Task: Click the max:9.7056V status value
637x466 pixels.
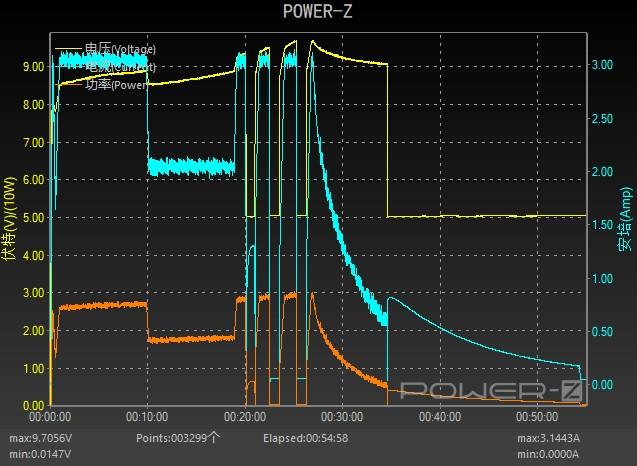Action: coord(41,438)
